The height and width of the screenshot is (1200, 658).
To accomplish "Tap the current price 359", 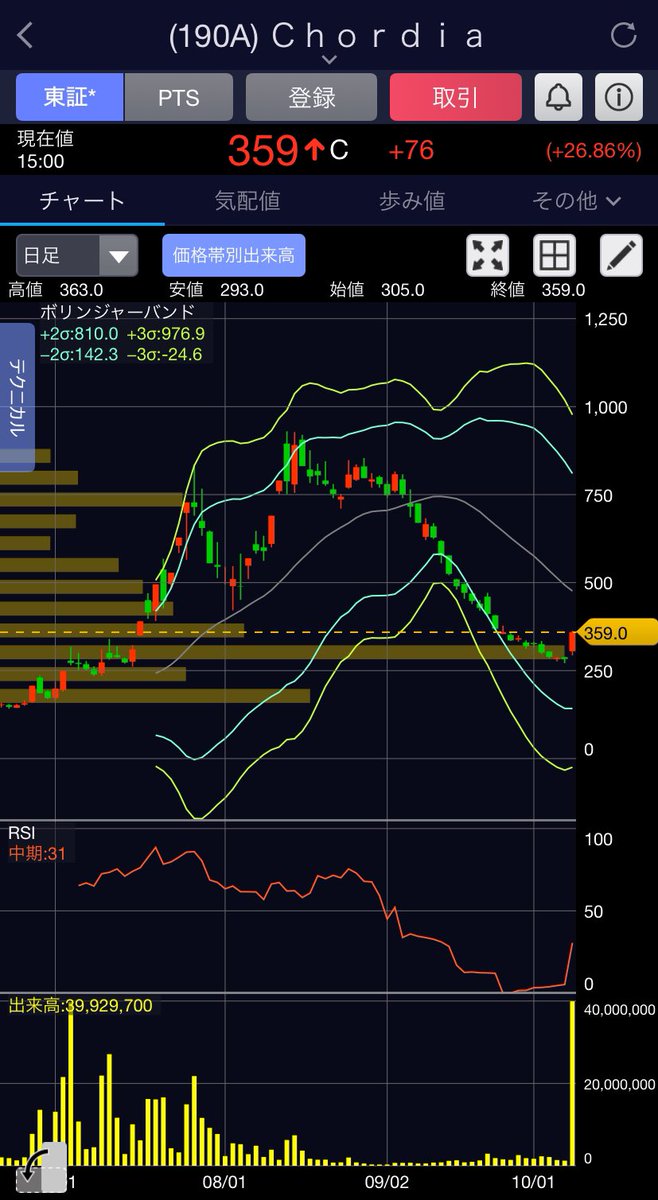I will pyautogui.click(x=263, y=151).
